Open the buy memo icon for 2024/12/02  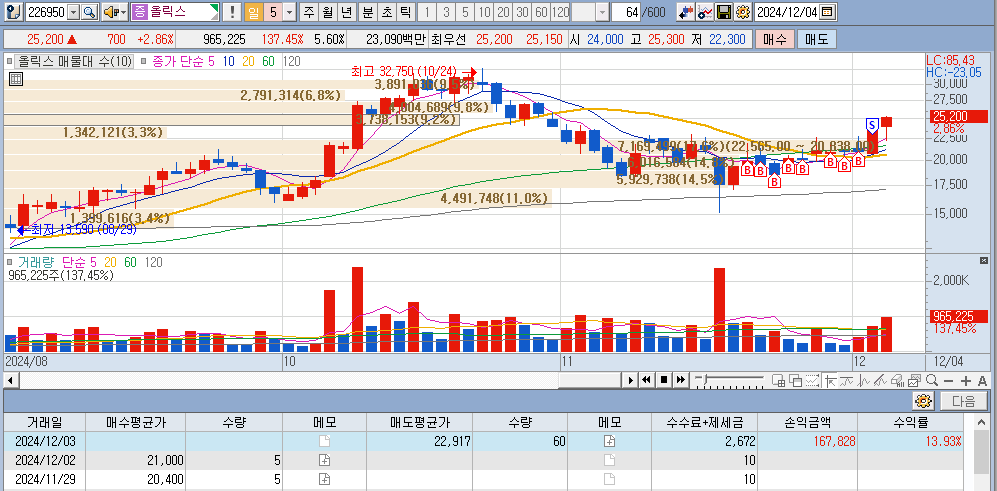(324, 460)
